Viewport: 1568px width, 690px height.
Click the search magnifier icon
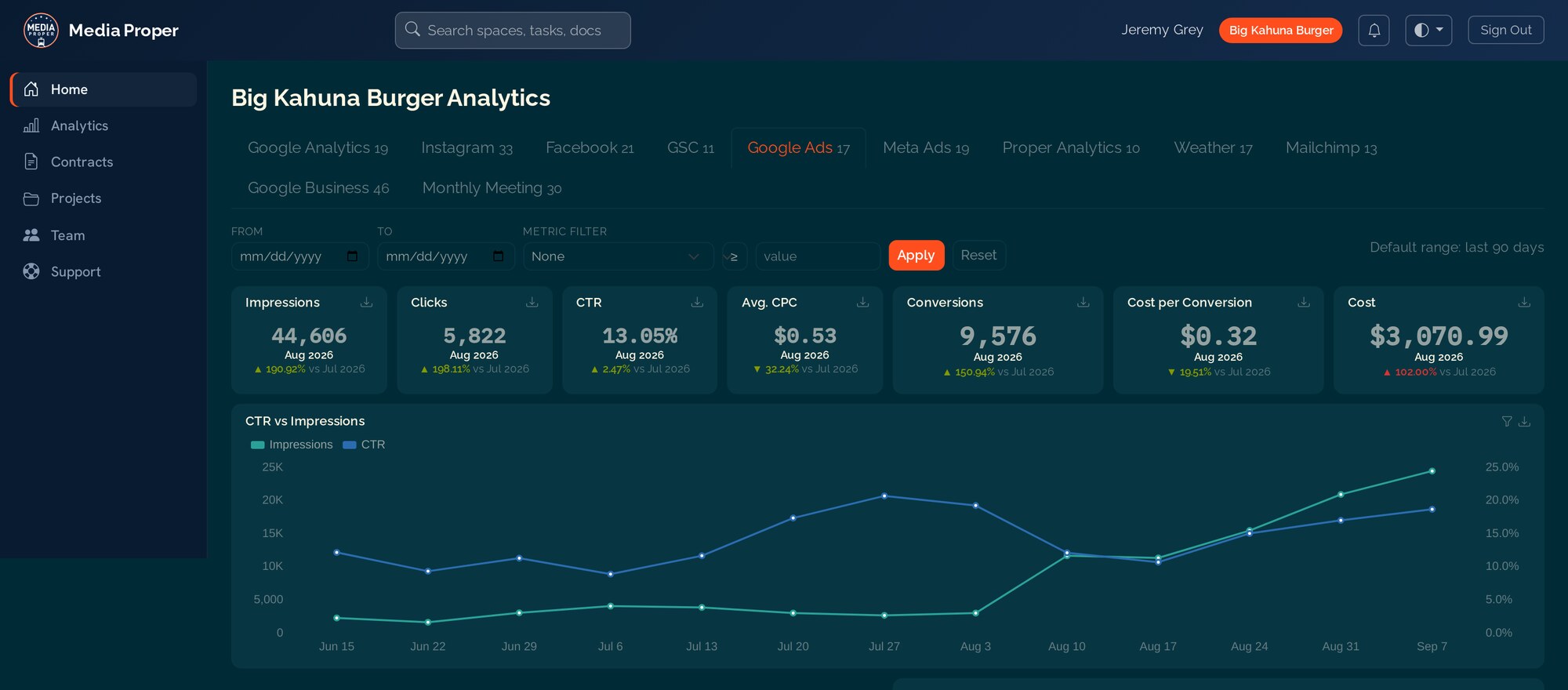412,30
